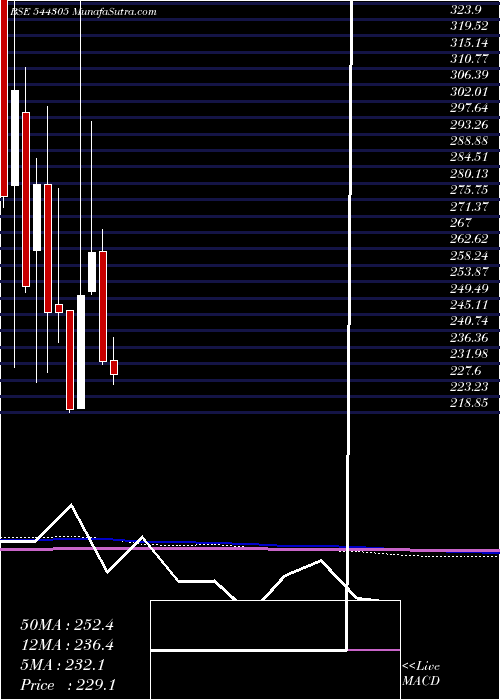Click the BSE 544305 MunafaSutra.com title text
Image resolution: width=500 pixels, height=700 pixels.
[x=83, y=12]
